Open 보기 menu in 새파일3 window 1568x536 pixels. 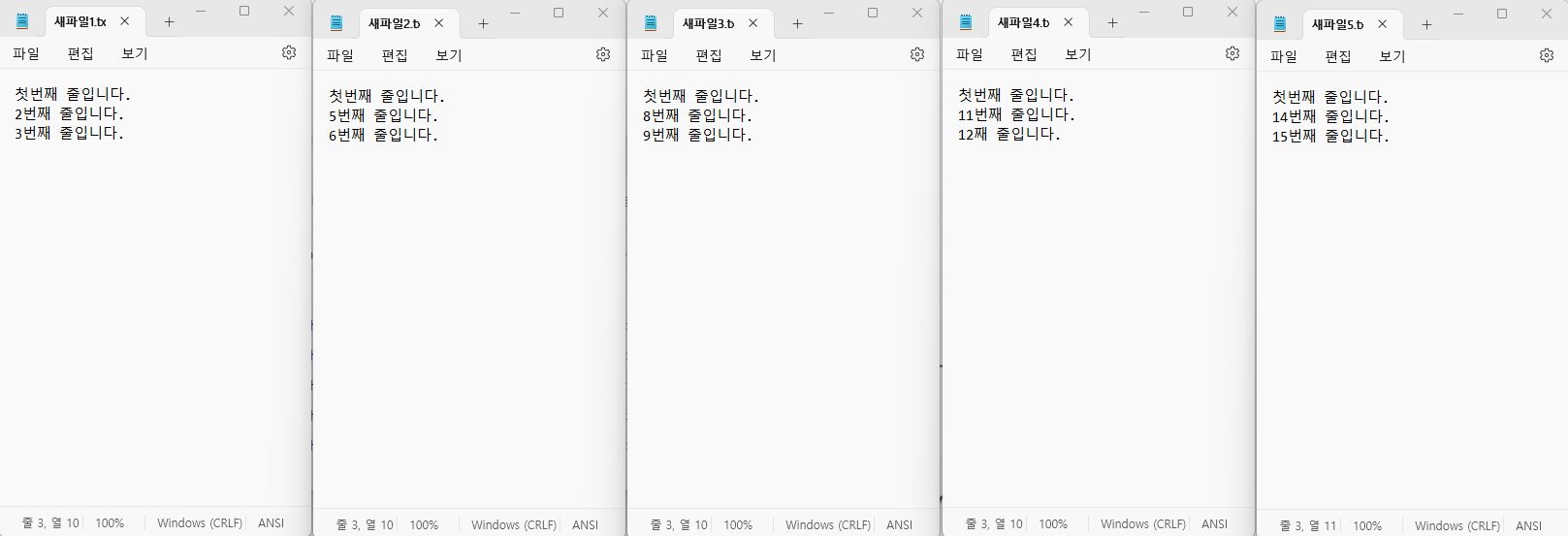[x=763, y=55]
